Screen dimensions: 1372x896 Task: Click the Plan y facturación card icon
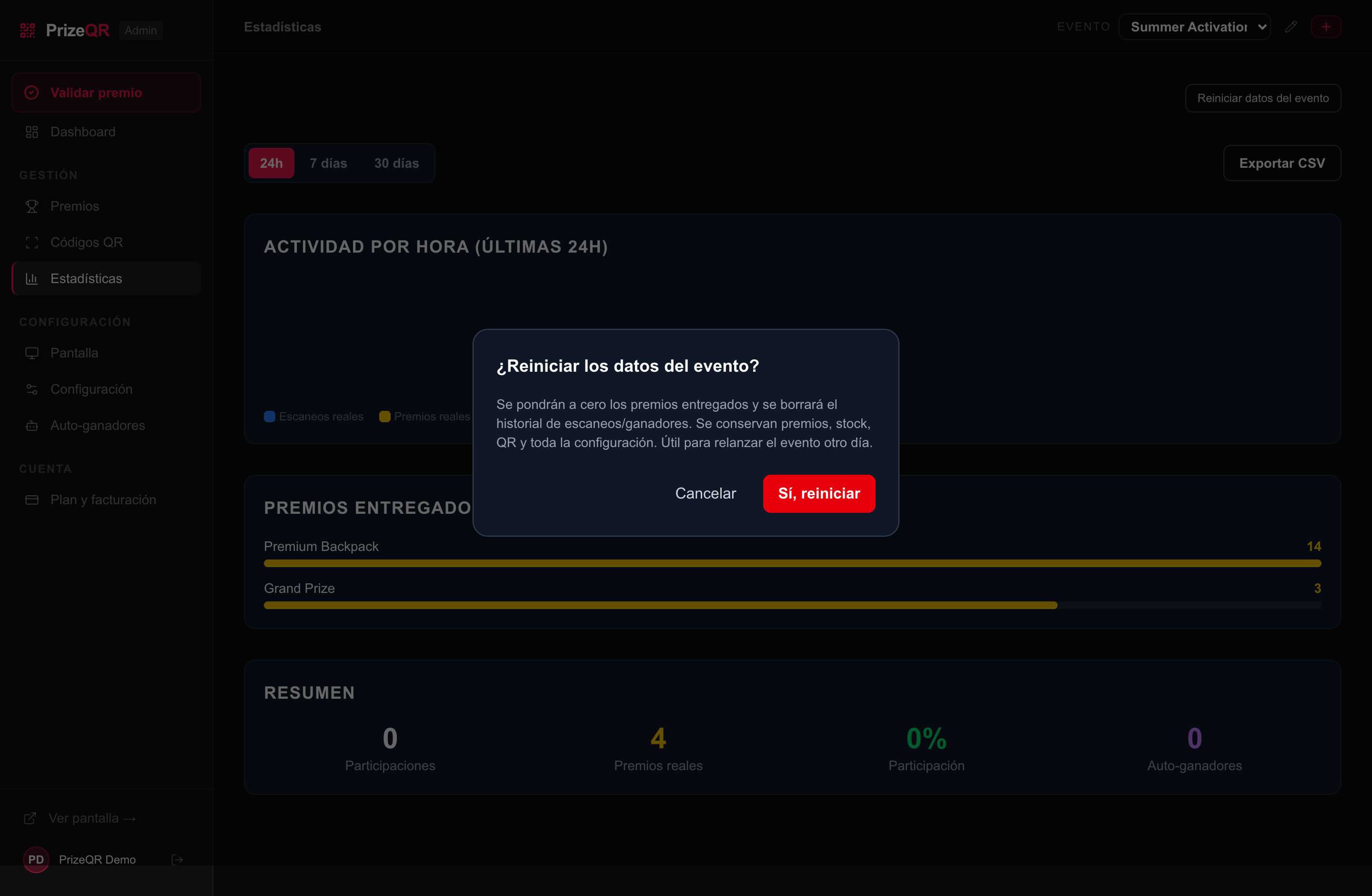pos(32,500)
